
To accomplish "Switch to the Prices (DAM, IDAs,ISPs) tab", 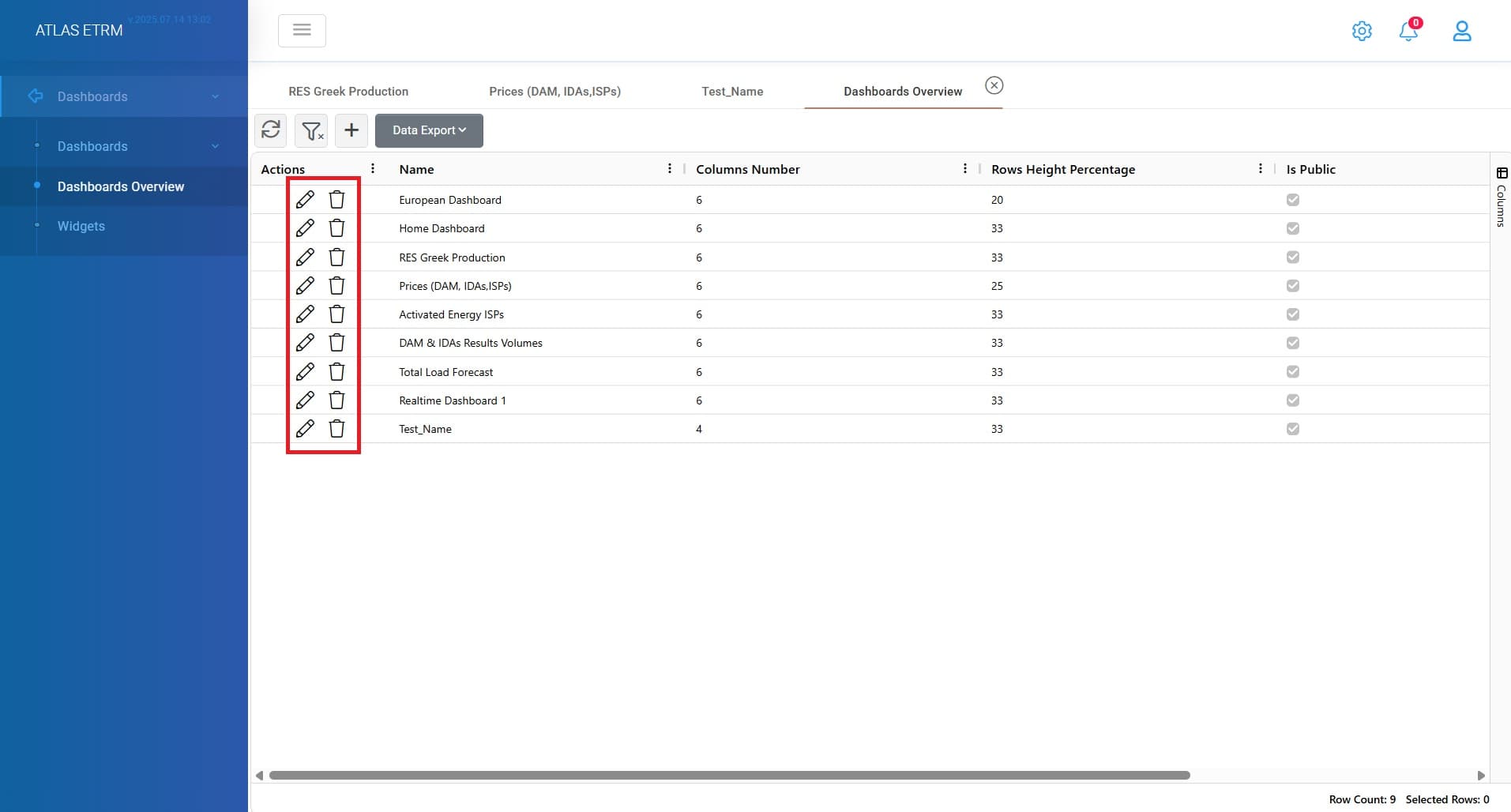I will 554,92.
